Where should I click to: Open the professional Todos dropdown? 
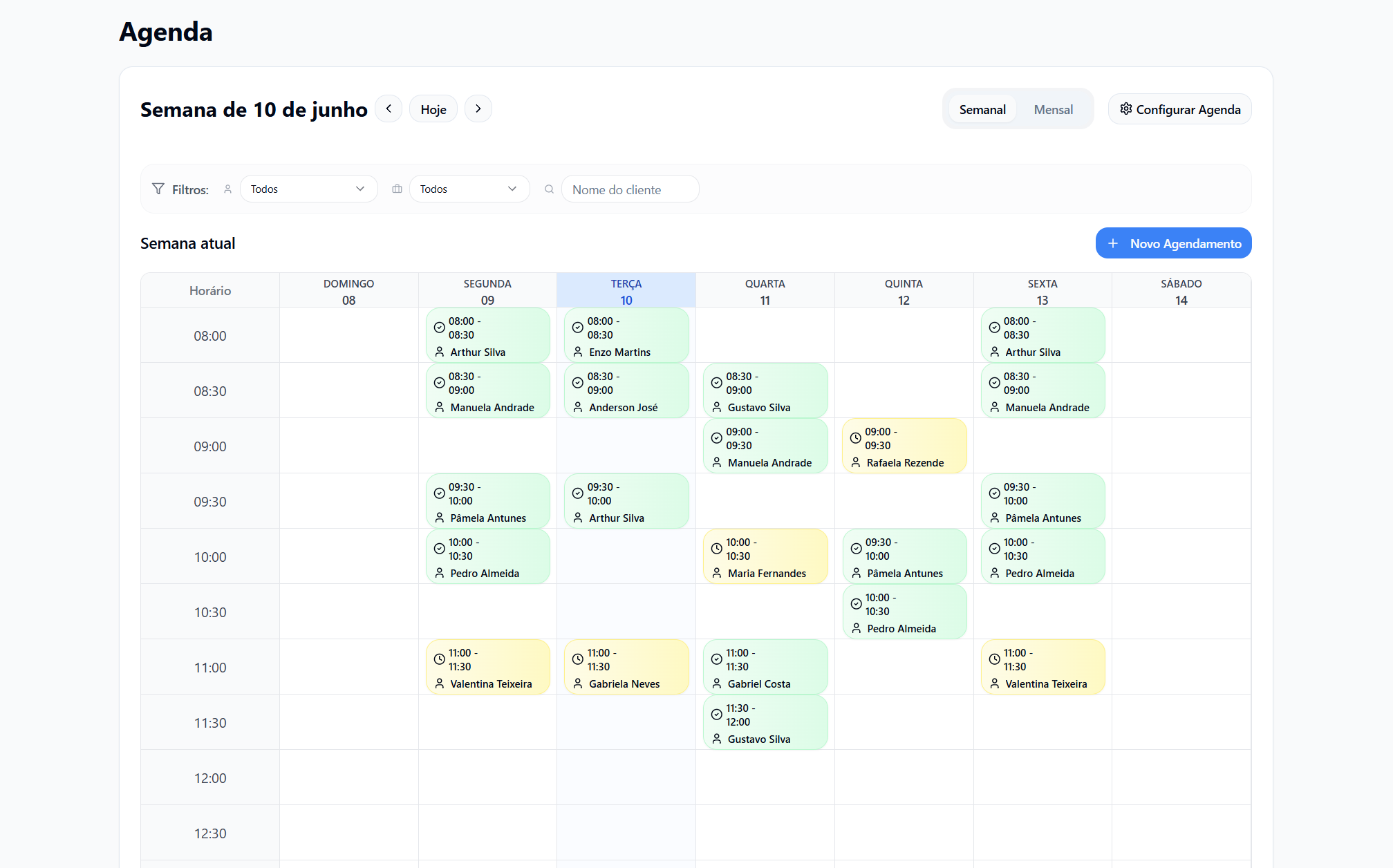308,189
